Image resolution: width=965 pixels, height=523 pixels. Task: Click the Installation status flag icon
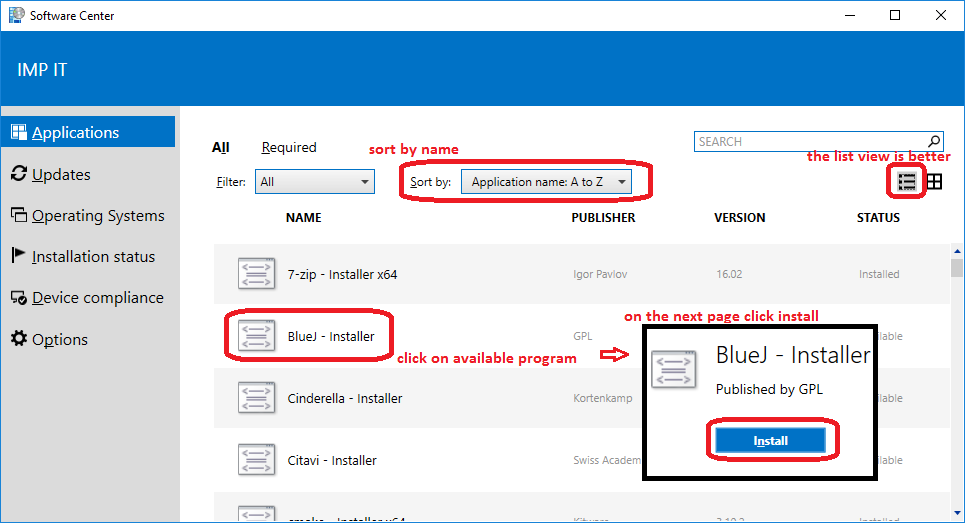tap(18, 255)
